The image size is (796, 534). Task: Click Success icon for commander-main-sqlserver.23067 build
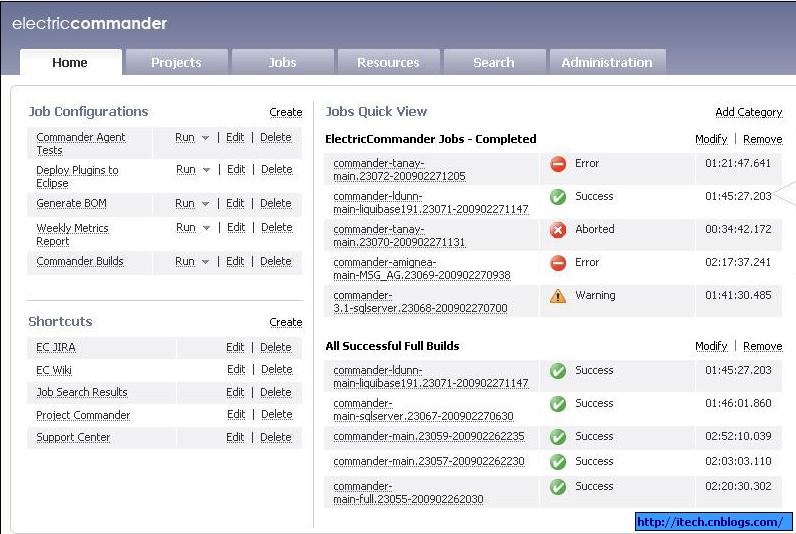pyautogui.click(x=558, y=404)
